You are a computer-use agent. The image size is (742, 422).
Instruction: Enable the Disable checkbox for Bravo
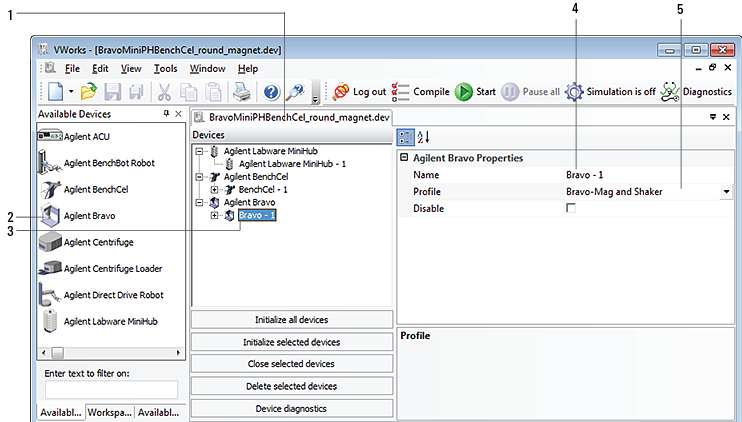pyautogui.click(x=571, y=208)
